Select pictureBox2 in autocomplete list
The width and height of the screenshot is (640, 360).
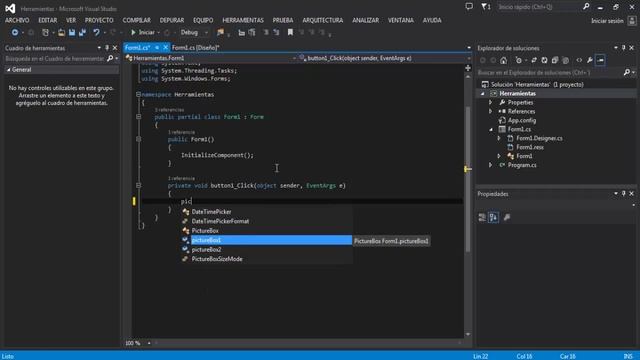pyautogui.click(x=267, y=249)
